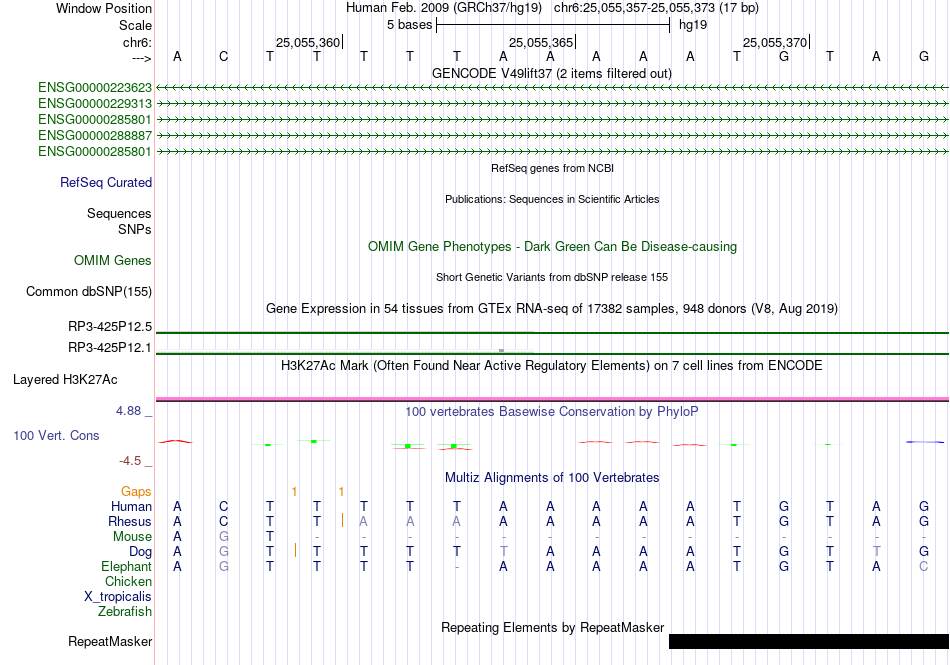The height and width of the screenshot is (665, 950).
Task: Open the Common dbSNP(155) track label
Action: point(89,291)
